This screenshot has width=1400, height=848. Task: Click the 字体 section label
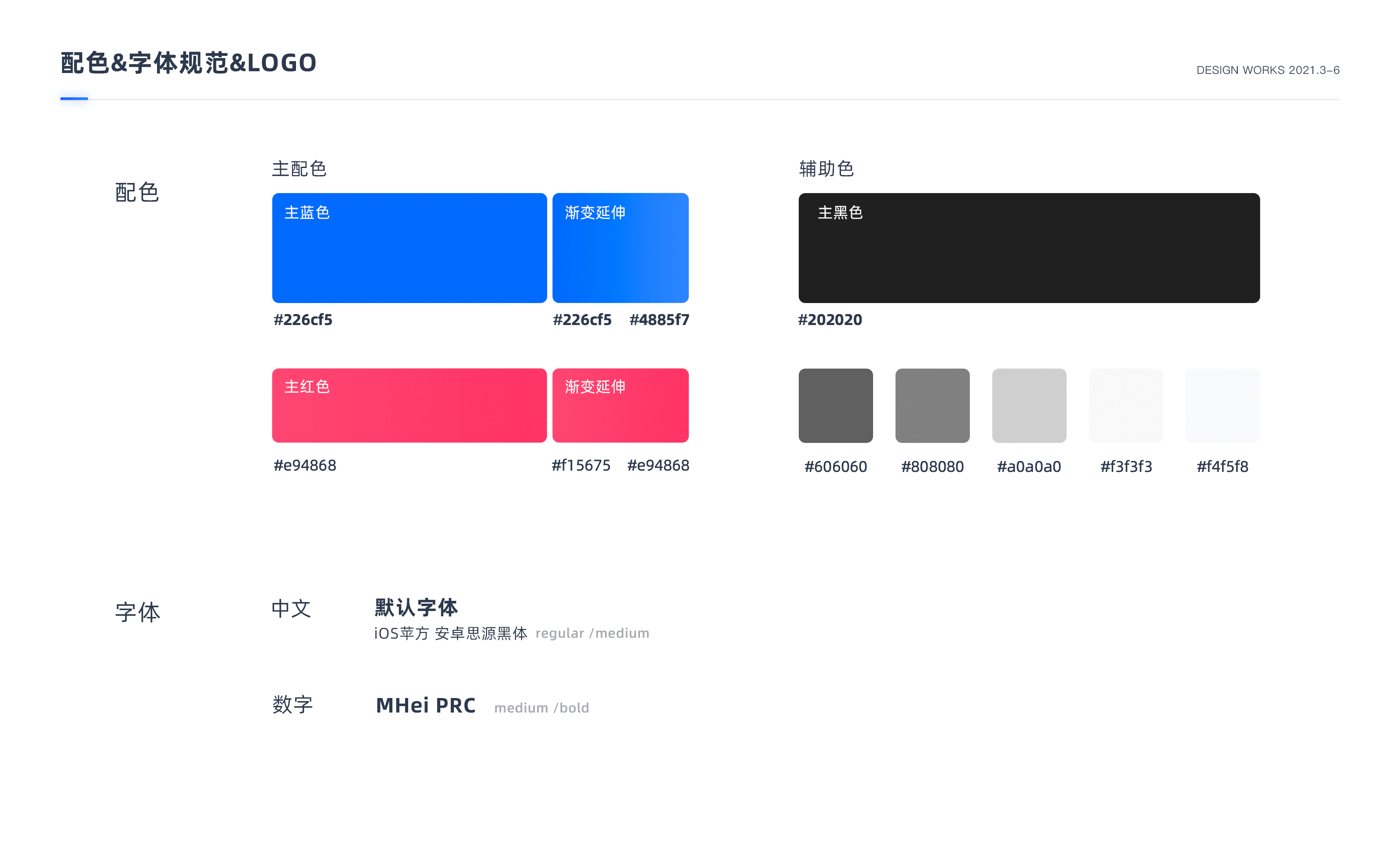(x=138, y=612)
